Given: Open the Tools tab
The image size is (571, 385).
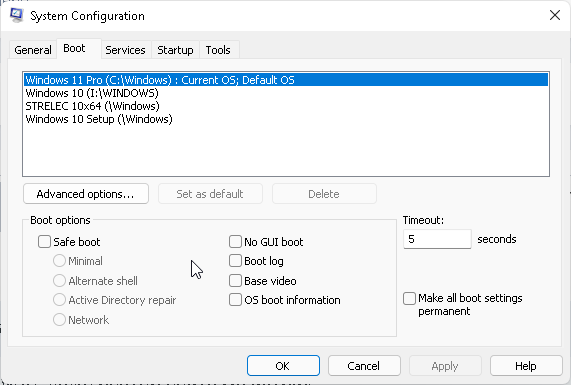Looking at the screenshot, I should [218, 50].
